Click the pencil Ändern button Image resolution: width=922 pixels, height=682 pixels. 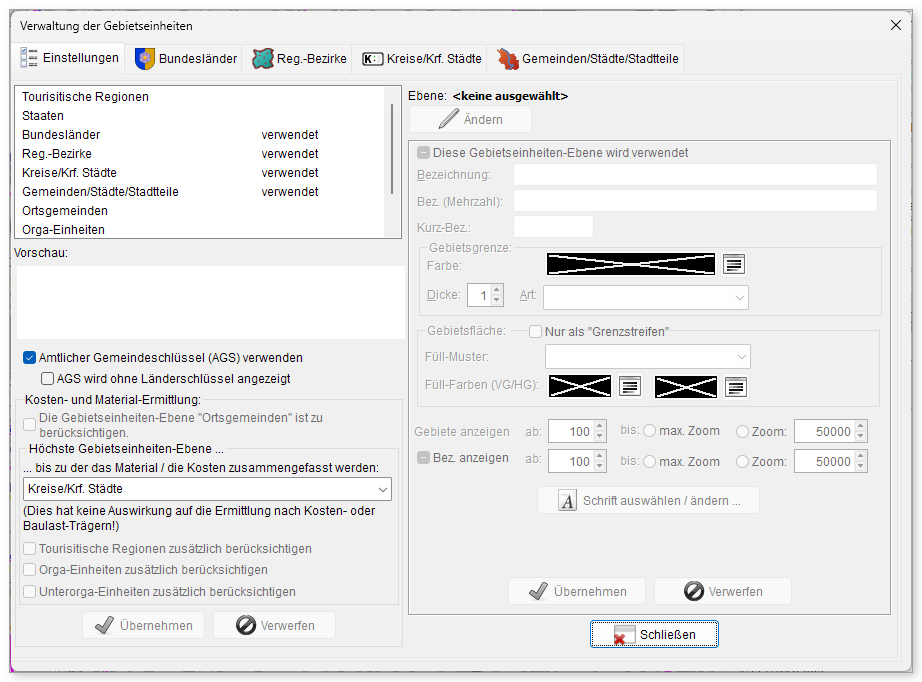(470, 119)
